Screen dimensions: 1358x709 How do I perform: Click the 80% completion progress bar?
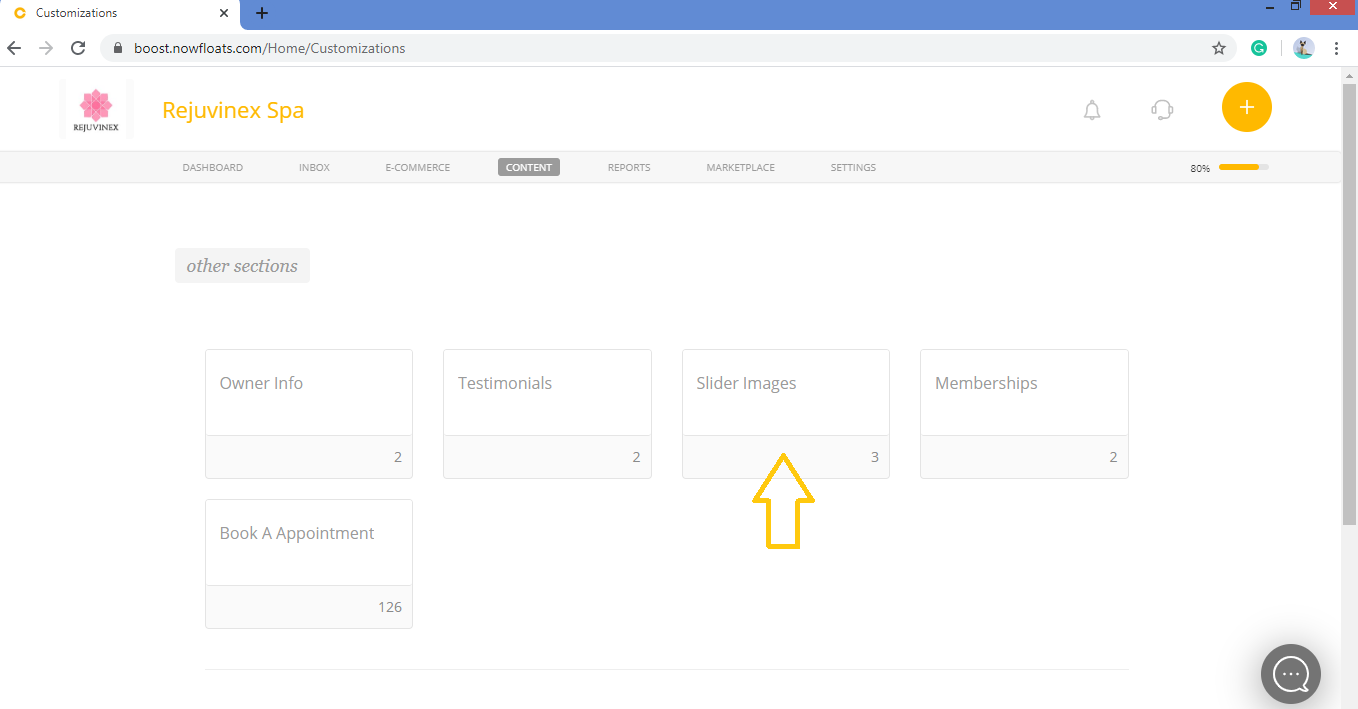click(1241, 167)
